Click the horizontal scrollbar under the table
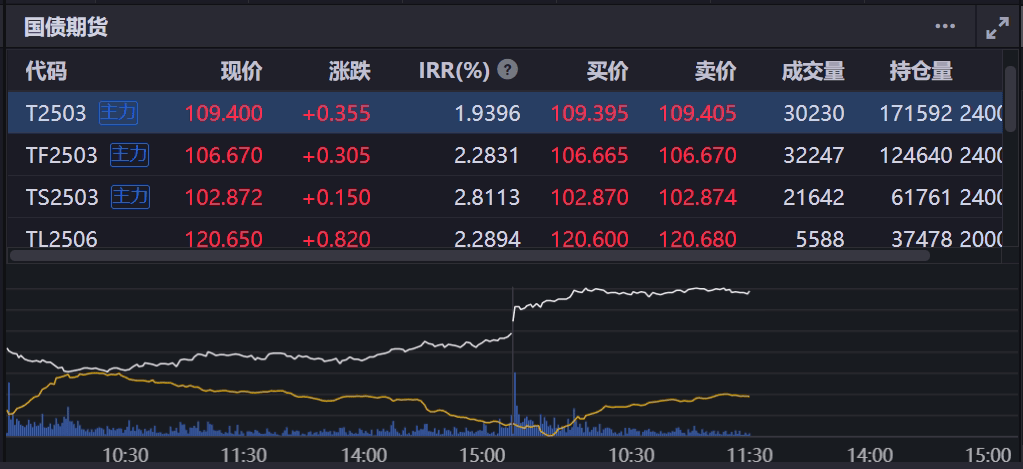Screen dimensions: 1023x469 tap(470, 254)
